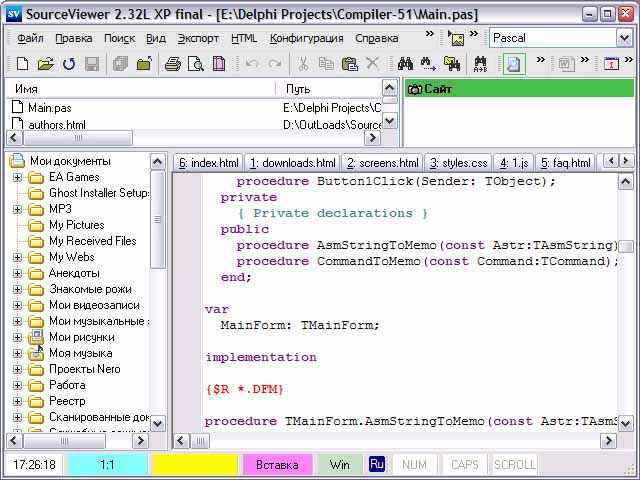The height and width of the screenshot is (480, 640).
Task: Click the Paste clipboard icon
Action: [x=349, y=64]
